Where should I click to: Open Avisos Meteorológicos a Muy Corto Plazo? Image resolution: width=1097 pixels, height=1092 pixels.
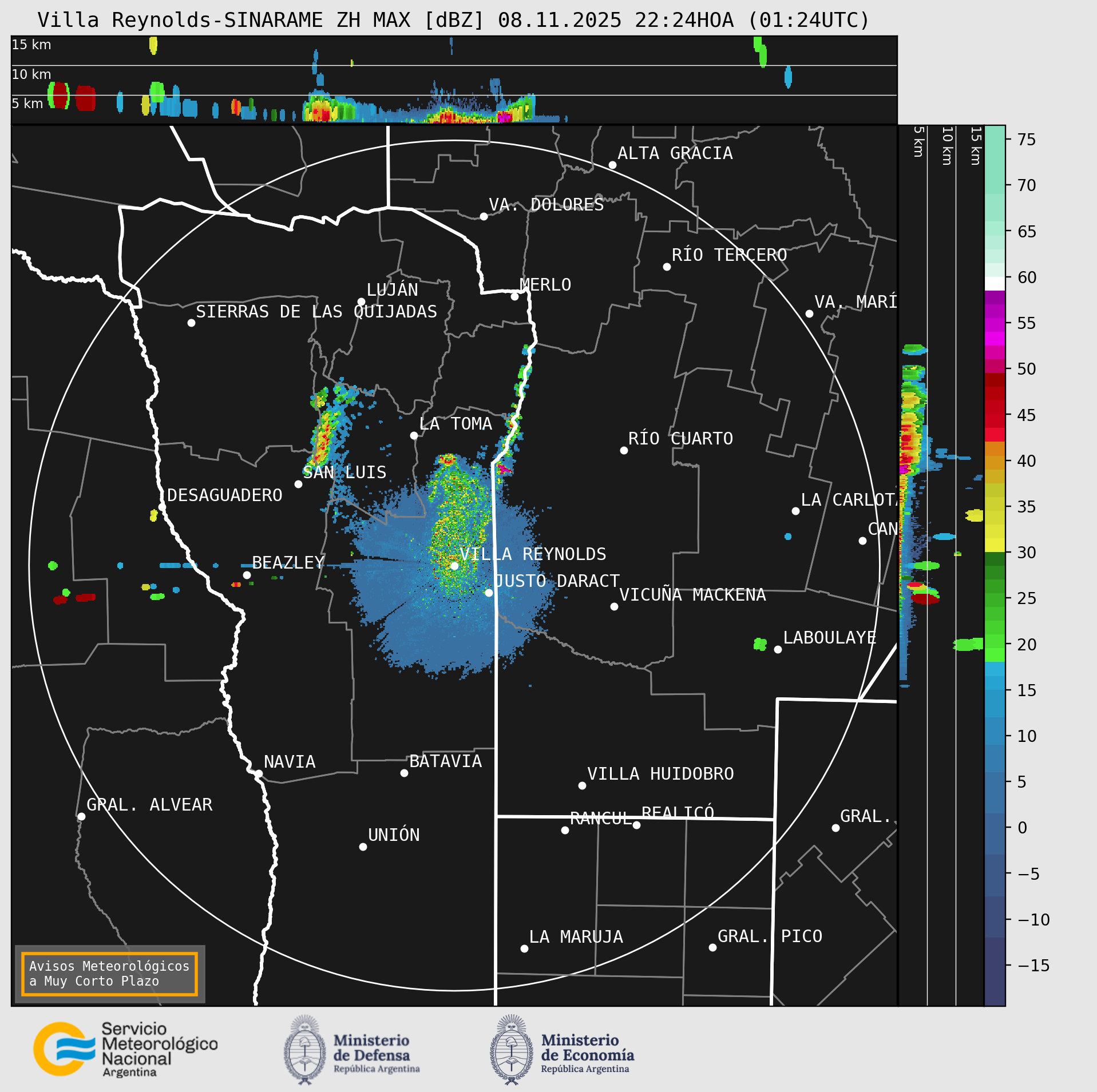(x=109, y=974)
